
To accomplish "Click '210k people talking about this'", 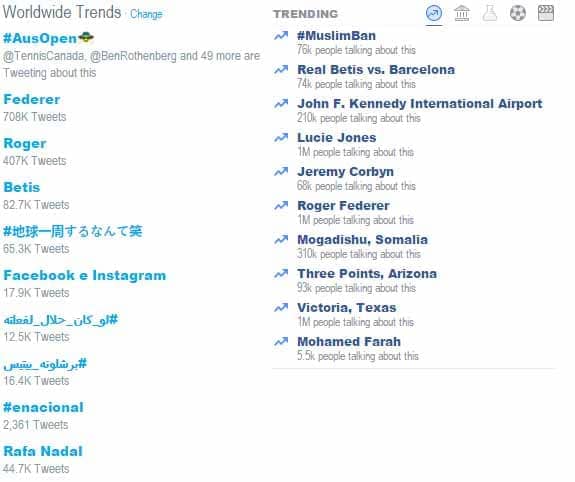I will click(359, 118).
